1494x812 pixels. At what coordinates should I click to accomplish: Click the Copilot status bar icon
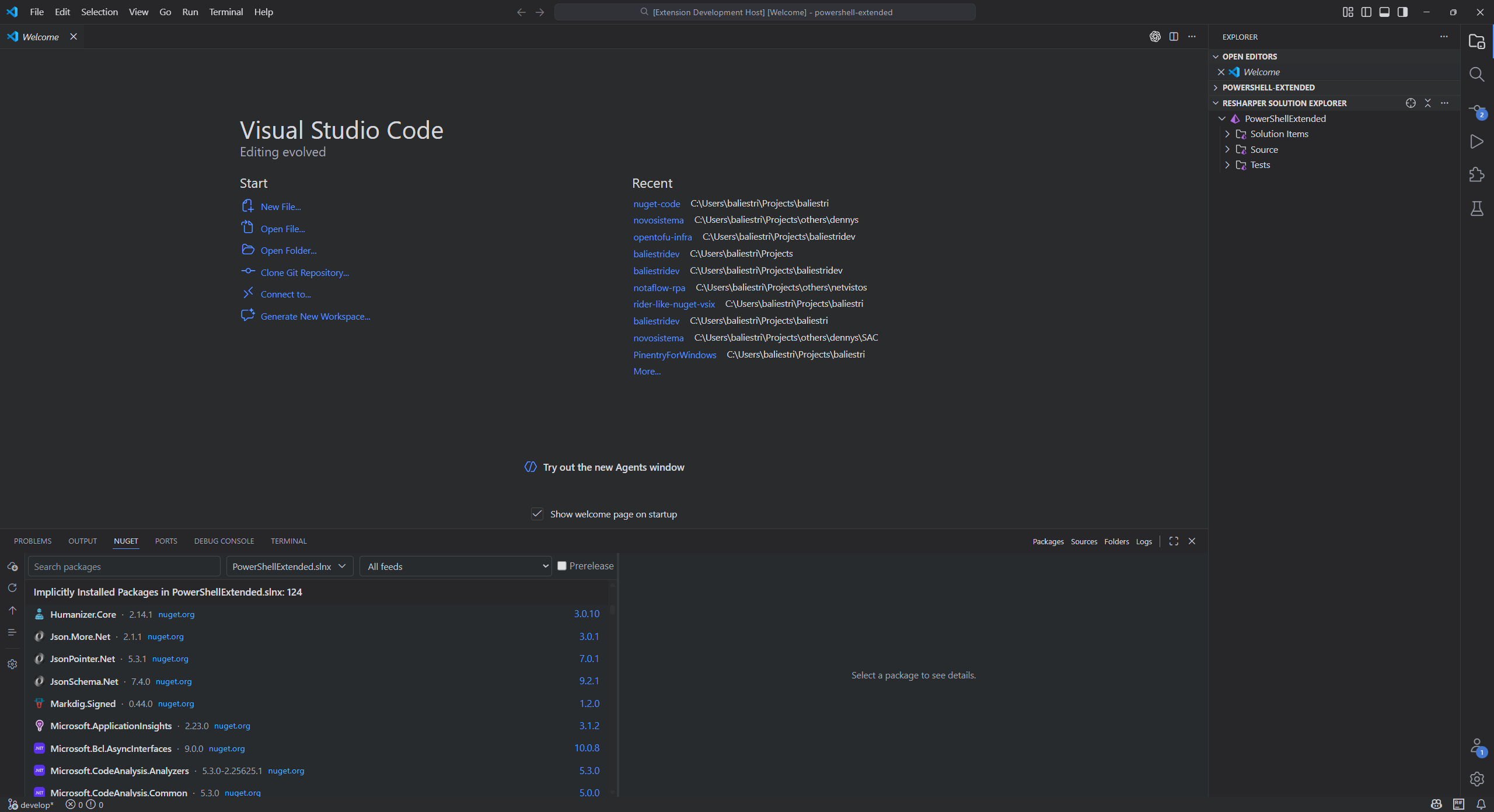click(1436, 804)
